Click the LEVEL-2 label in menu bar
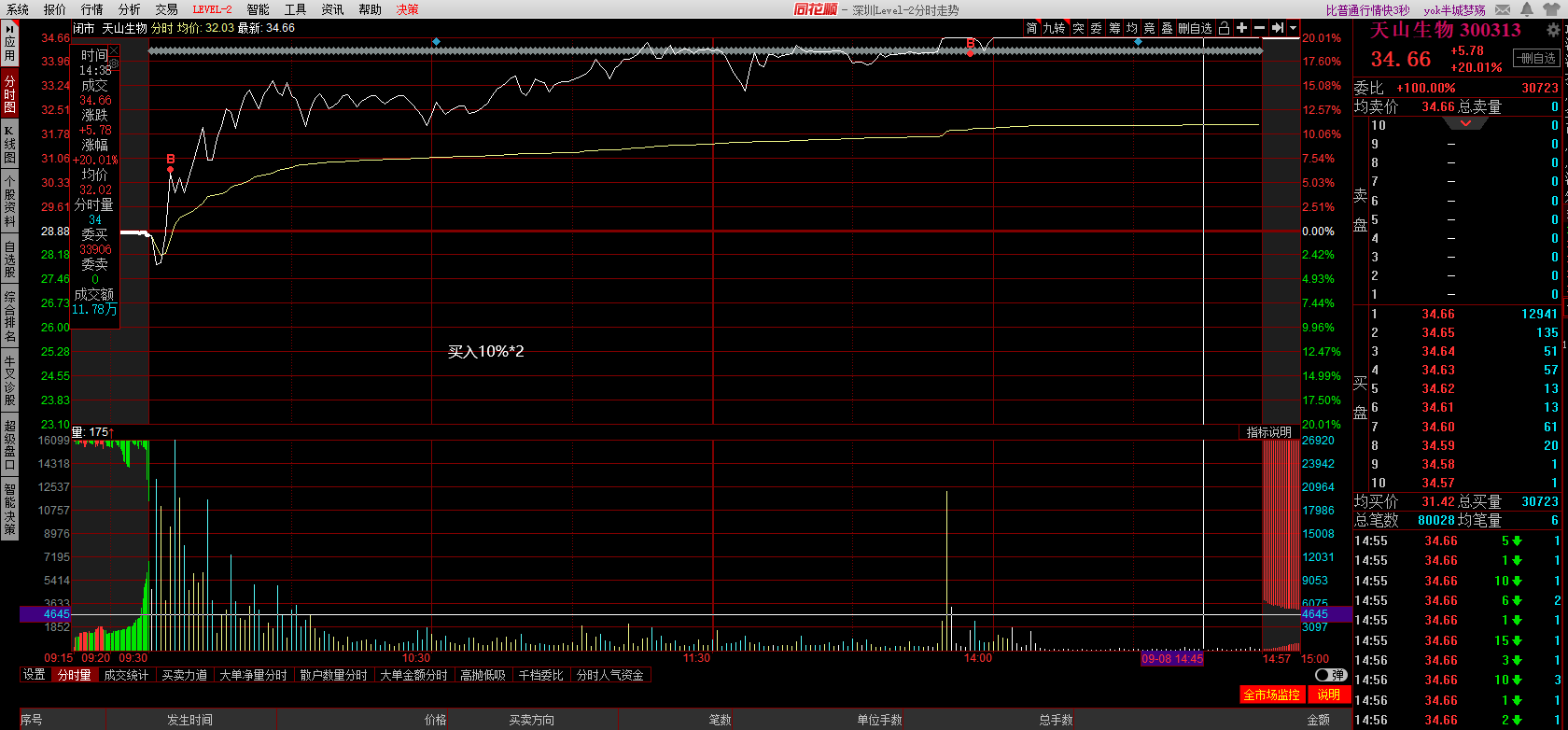 pyautogui.click(x=213, y=9)
